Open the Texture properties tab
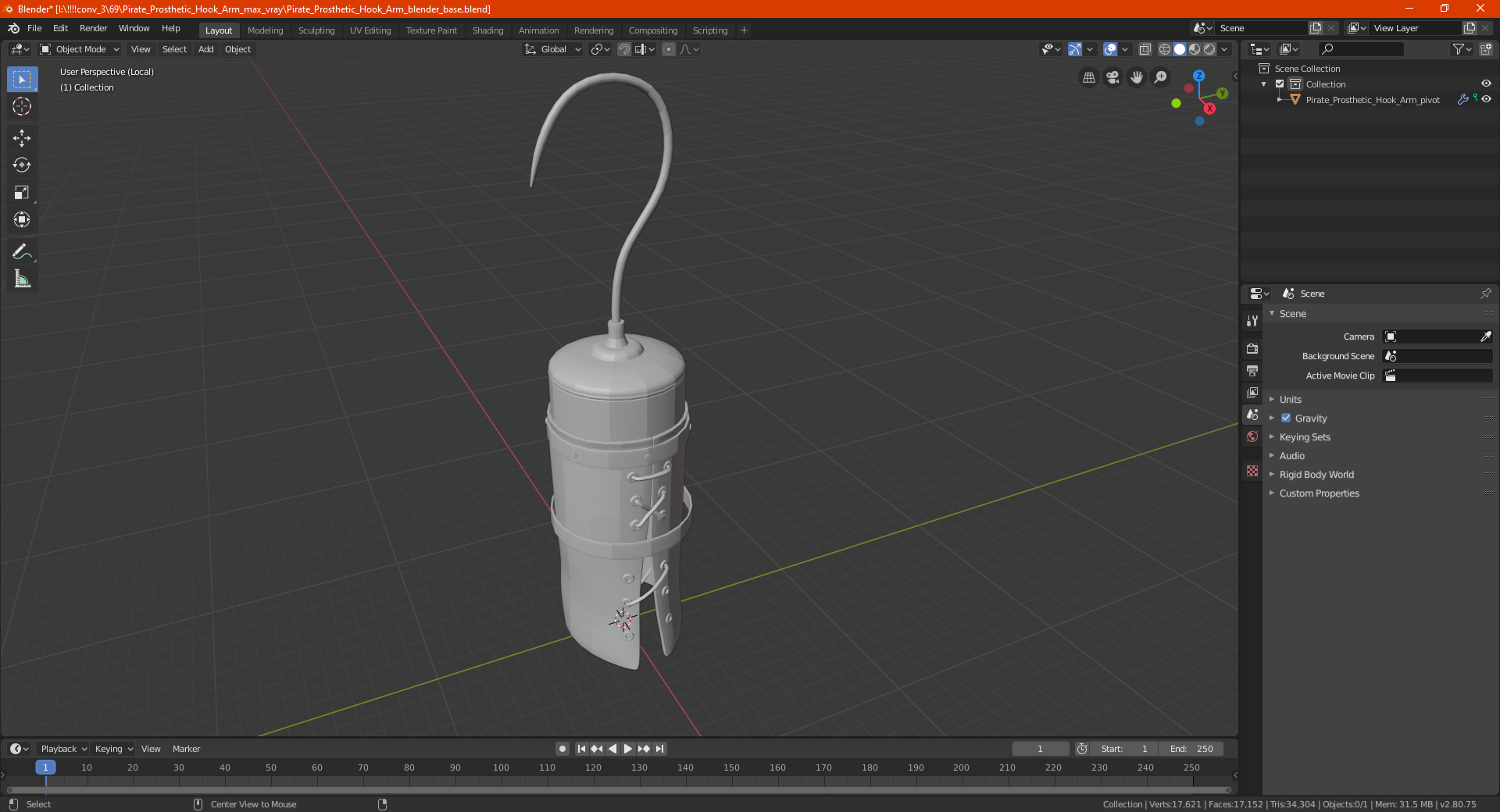The width and height of the screenshot is (1500, 812). click(1252, 471)
